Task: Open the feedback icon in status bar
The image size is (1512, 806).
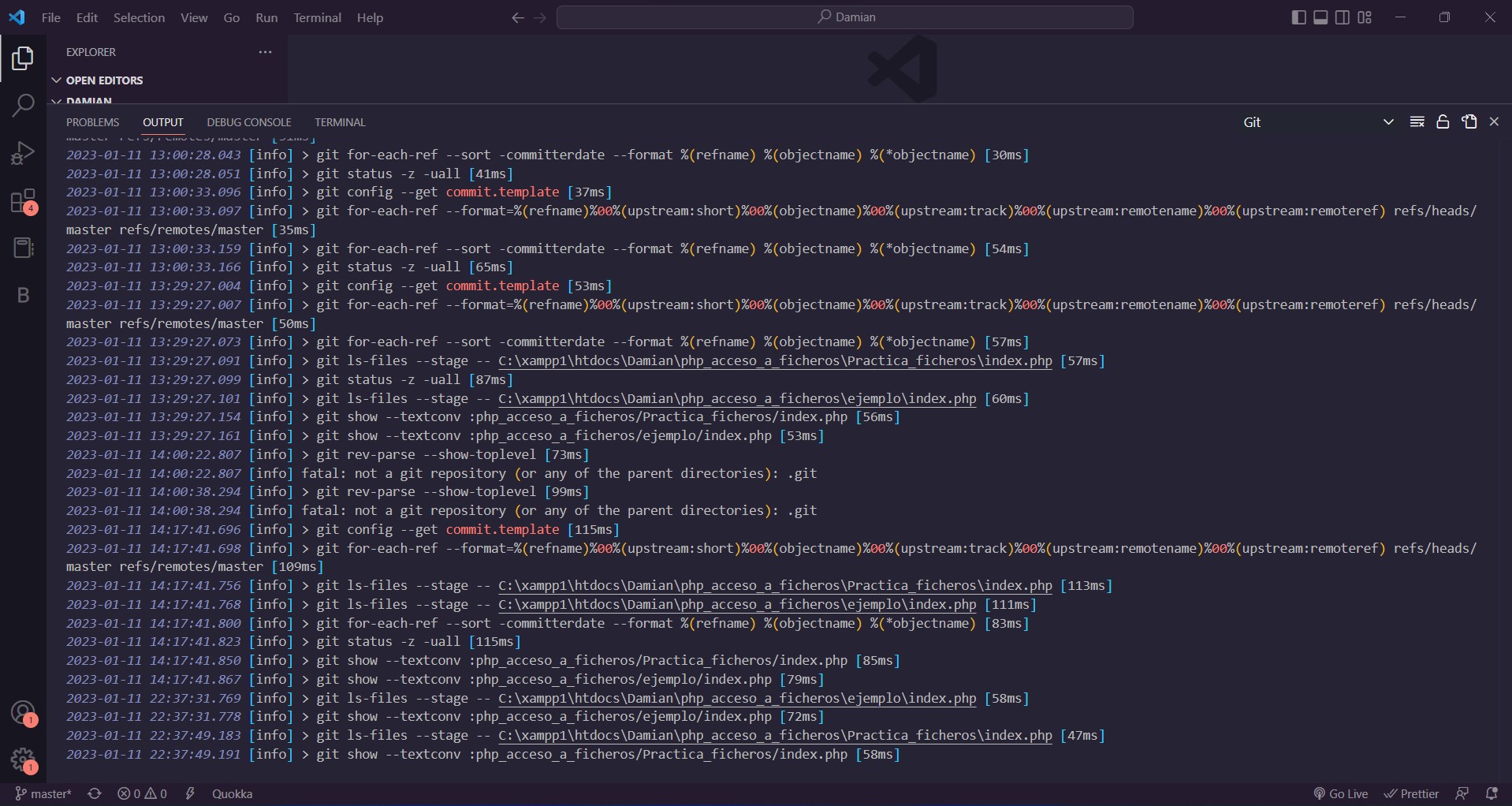Action: click(1462, 794)
